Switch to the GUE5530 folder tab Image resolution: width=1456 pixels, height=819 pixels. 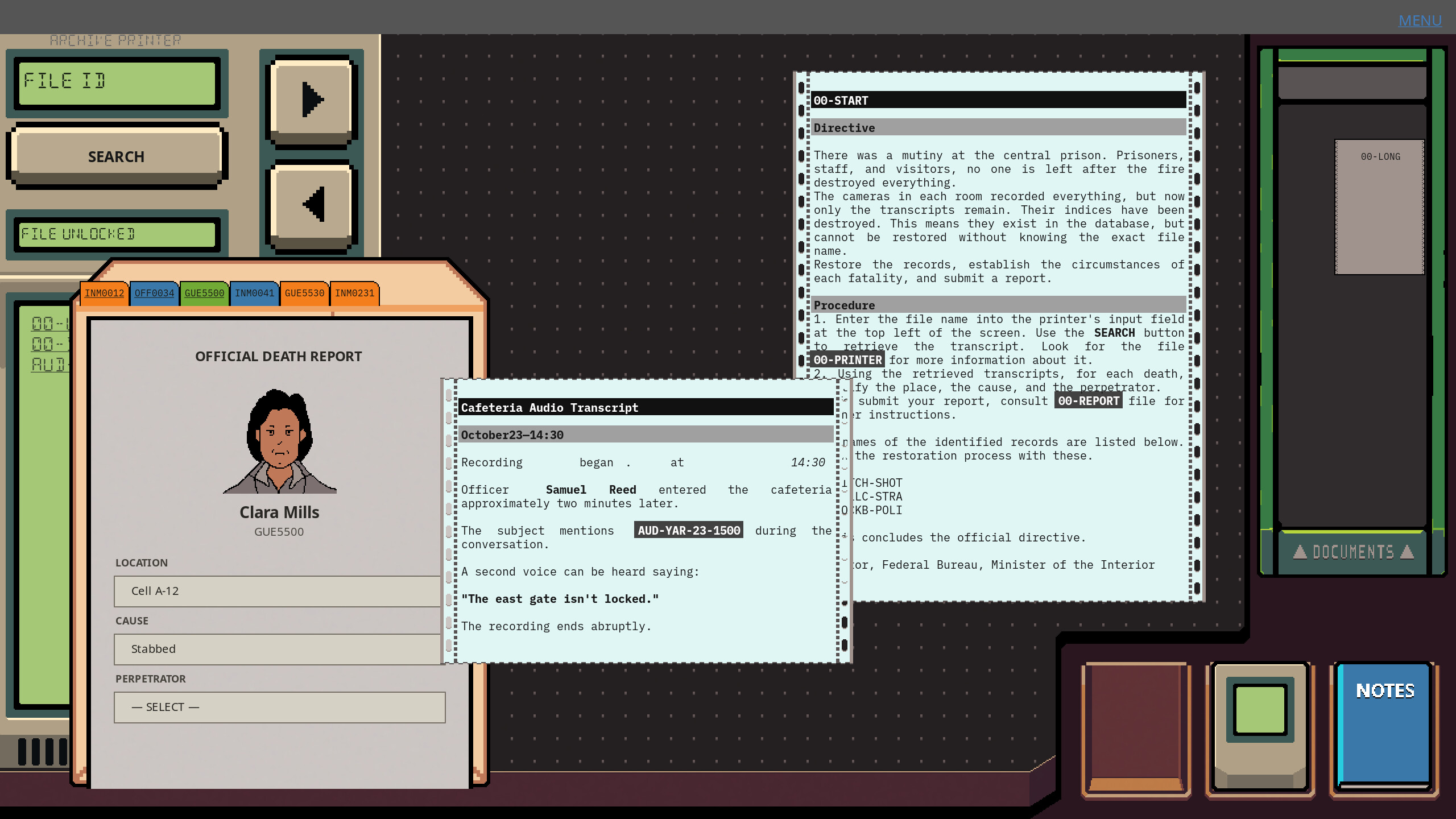pyautogui.click(x=304, y=293)
